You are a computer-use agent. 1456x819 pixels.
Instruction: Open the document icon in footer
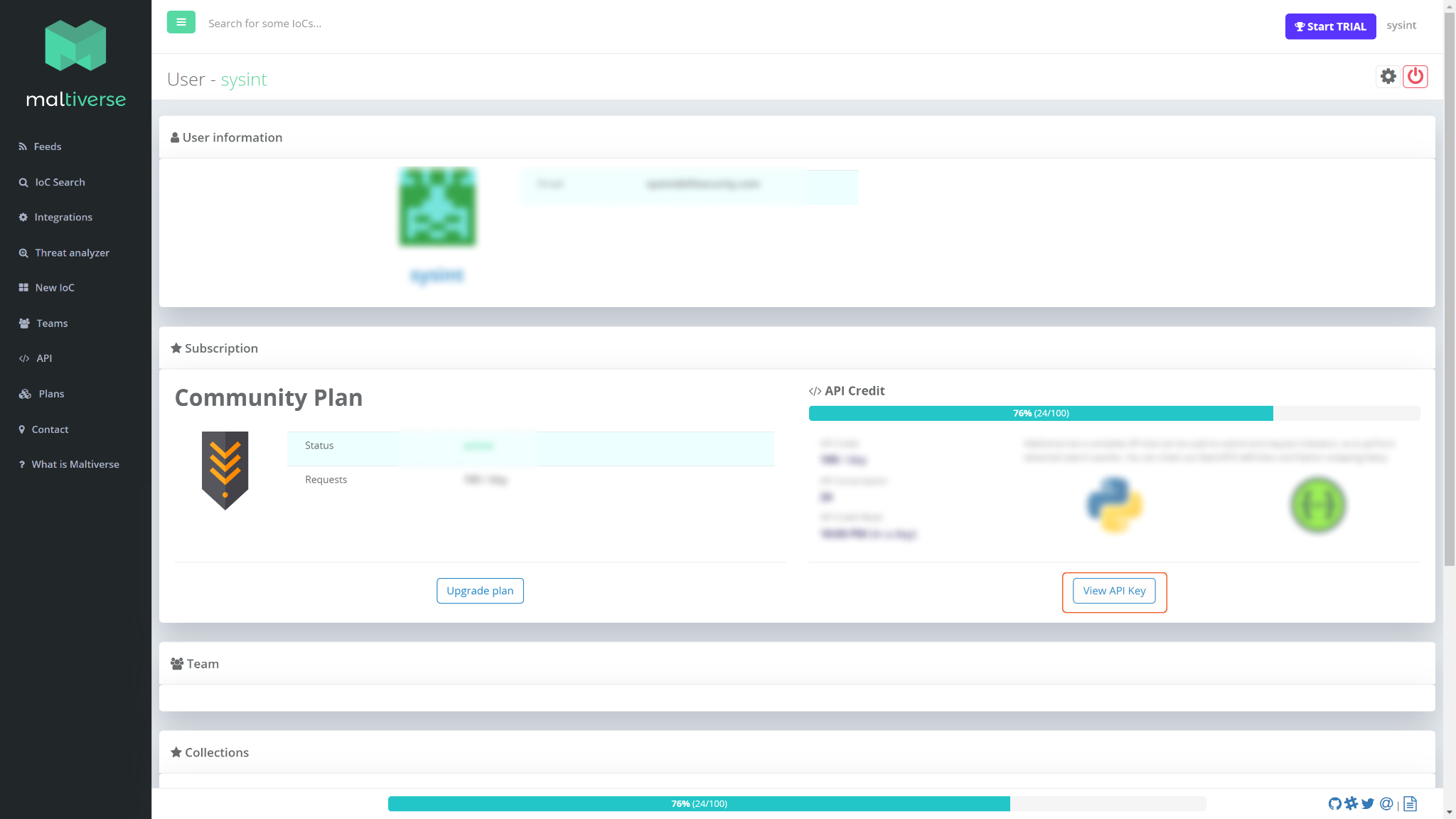(x=1410, y=803)
